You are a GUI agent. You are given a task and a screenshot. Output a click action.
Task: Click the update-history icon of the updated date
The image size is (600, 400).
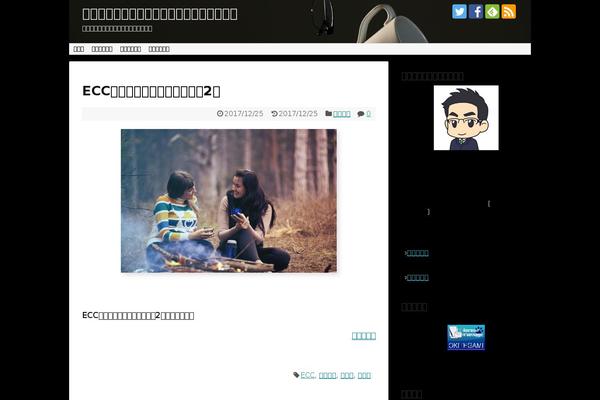274,114
